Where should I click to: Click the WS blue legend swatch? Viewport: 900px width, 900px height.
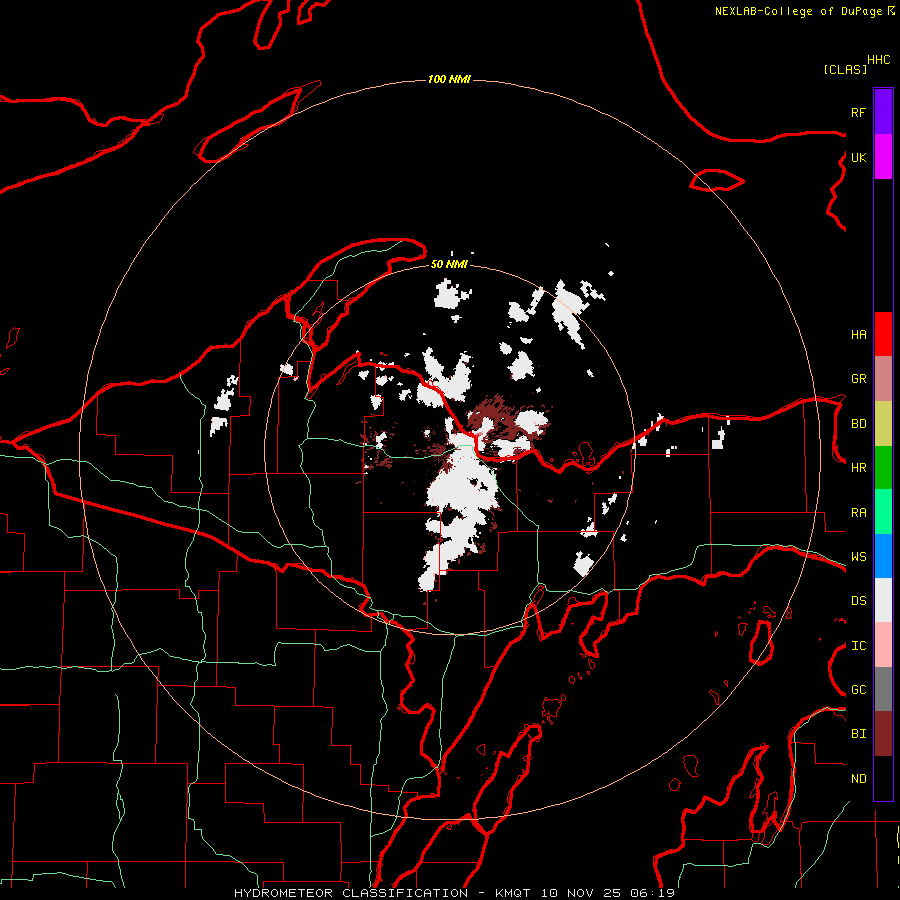click(x=883, y=556)
